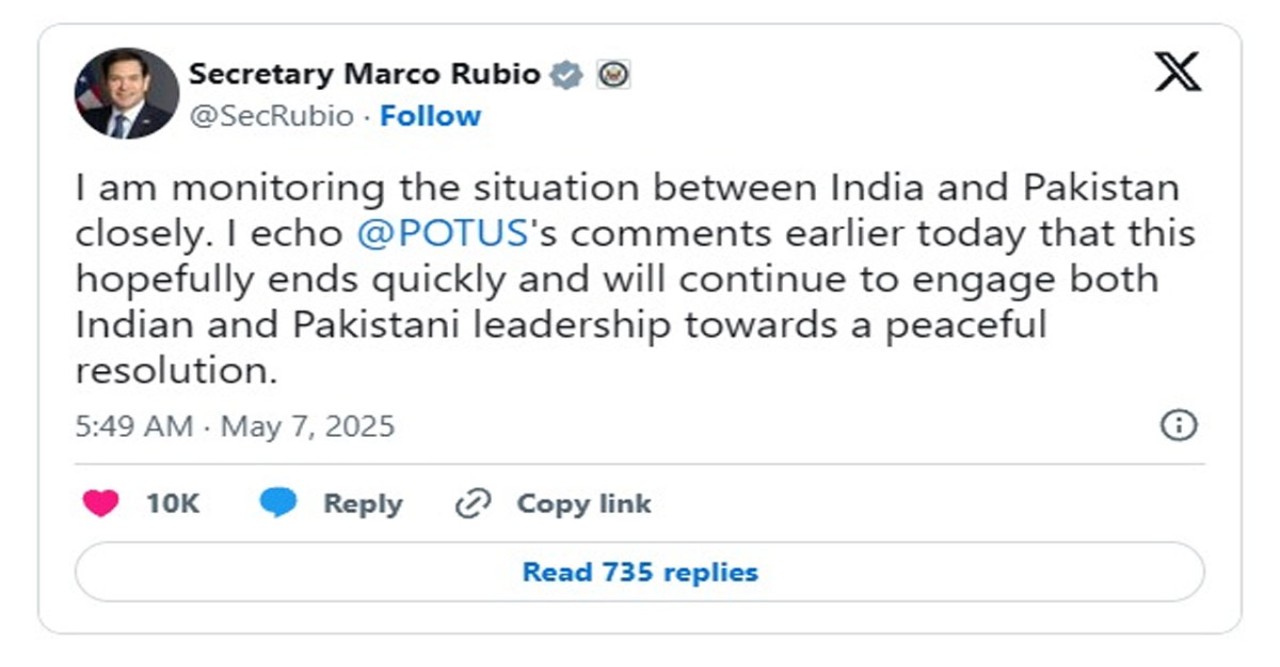Click the blue verified checkmark badge
Screen dimensions: 1280x667
(567, 75)
